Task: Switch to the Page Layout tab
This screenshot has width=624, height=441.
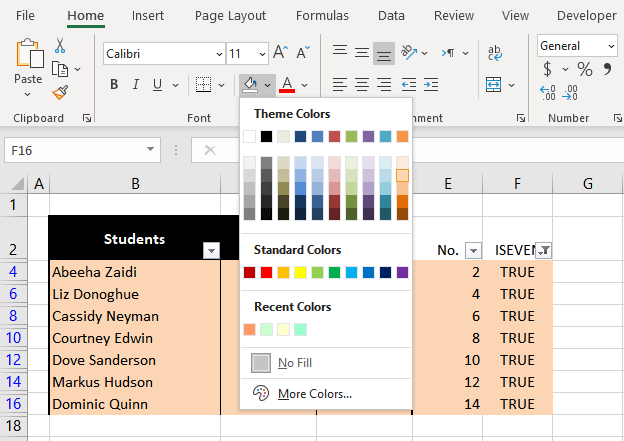Action: [x=230, y=16]
